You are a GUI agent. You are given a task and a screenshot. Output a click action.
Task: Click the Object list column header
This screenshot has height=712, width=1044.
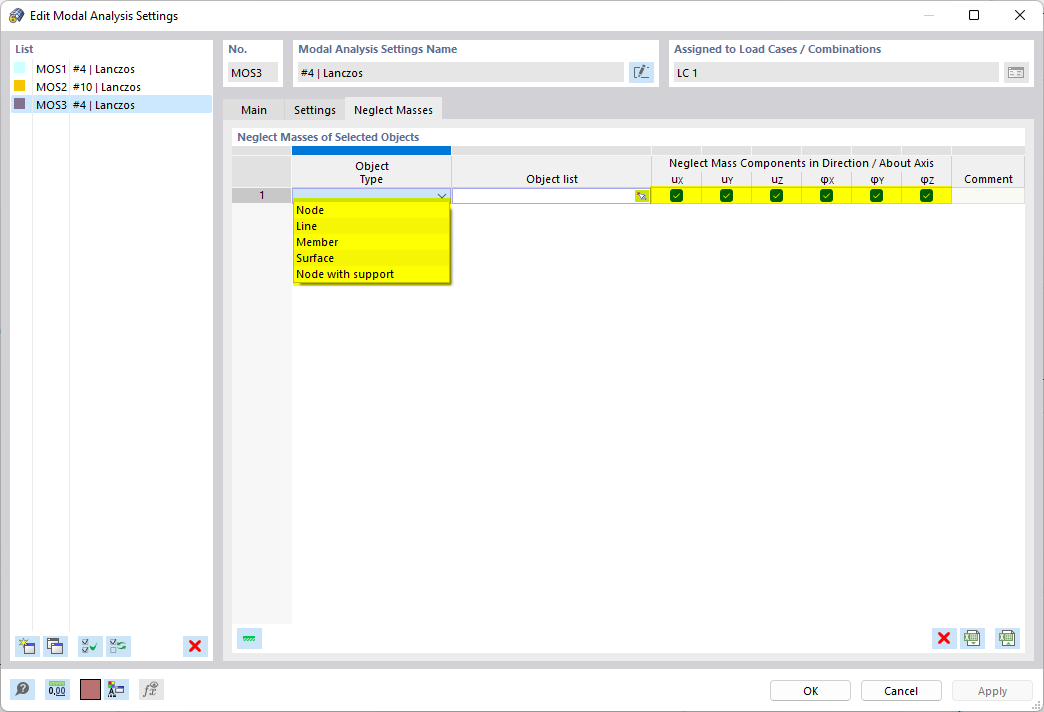click(552, 172)
